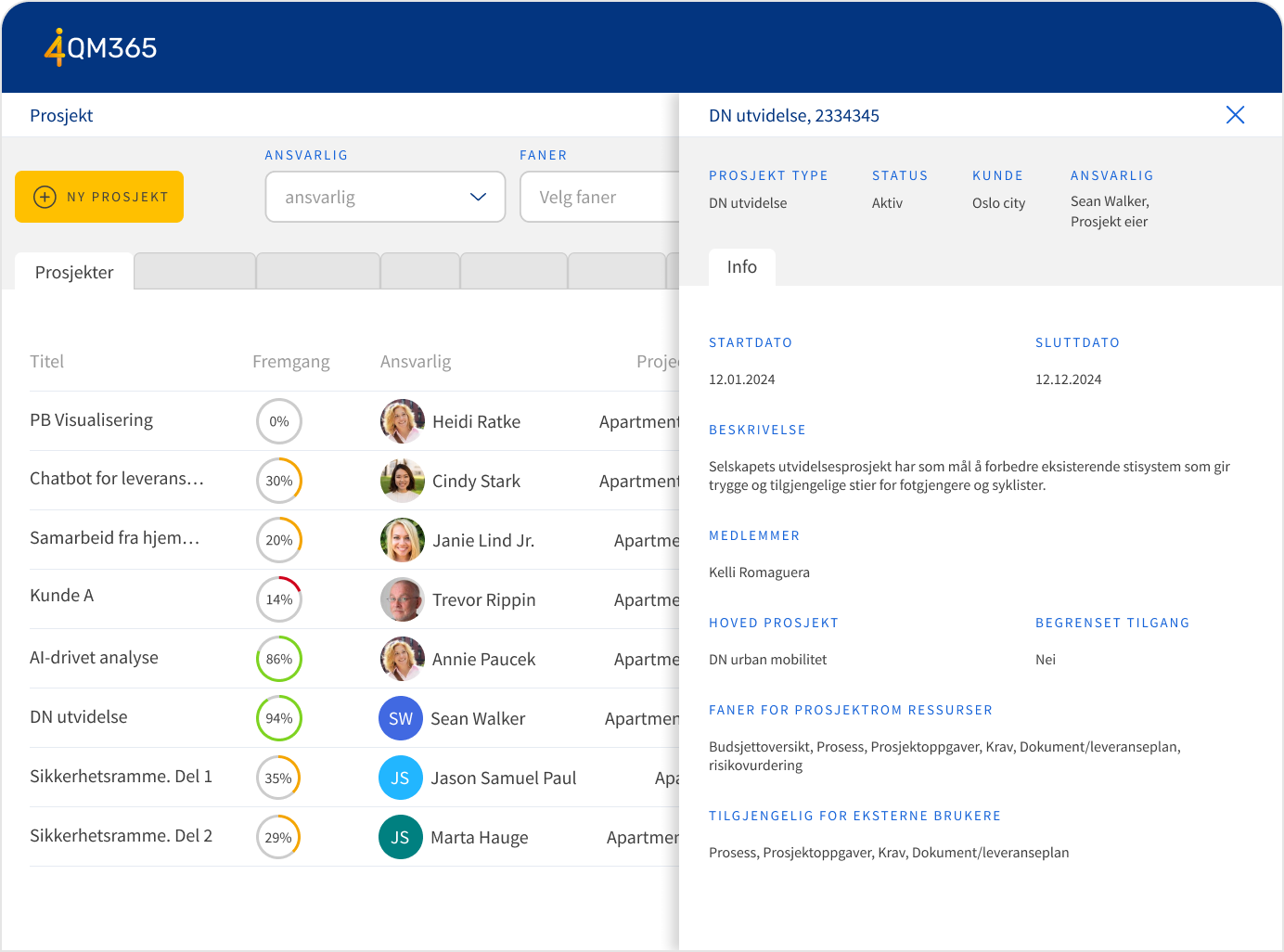Open the Kunde A project
Screen dimensions: 1284x952
(x=62, y=595)
